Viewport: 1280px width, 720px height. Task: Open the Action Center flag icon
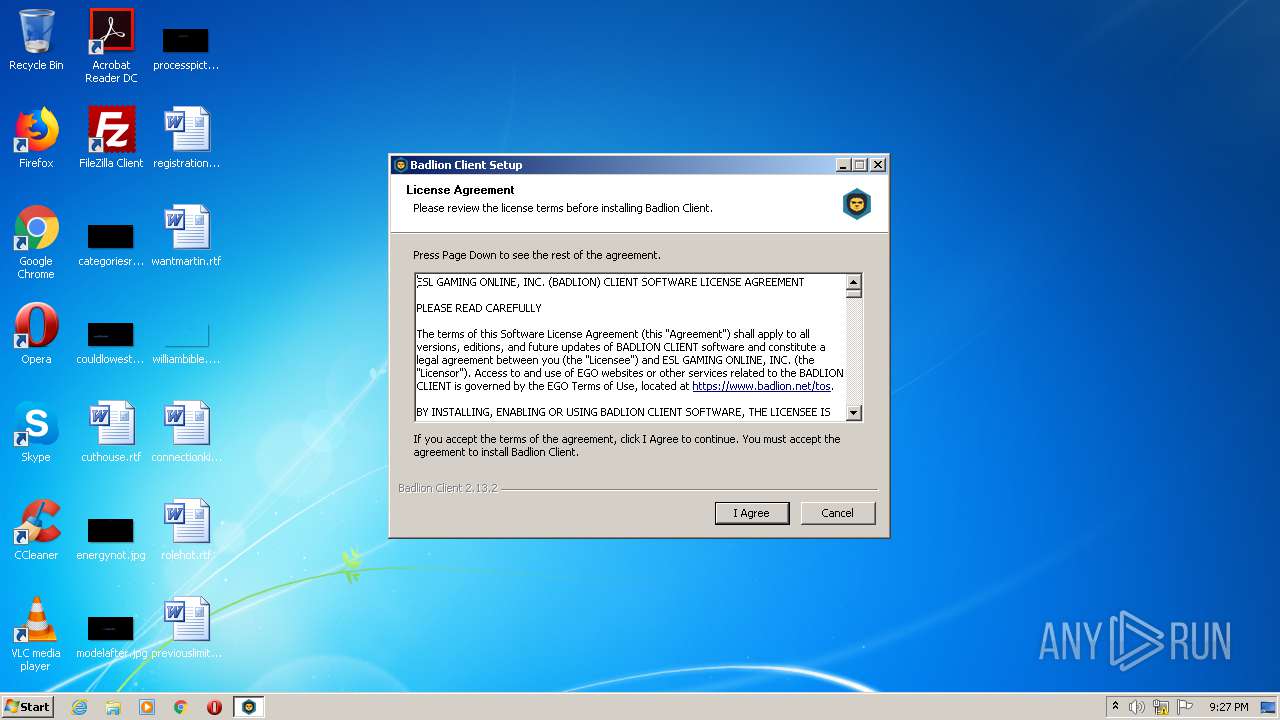[x=1185, y=707]
